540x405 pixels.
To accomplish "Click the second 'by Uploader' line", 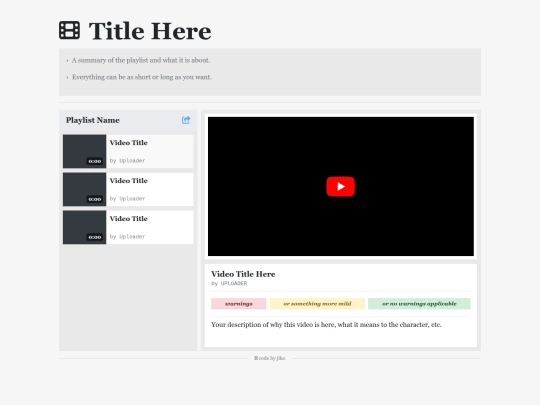I will (x=127, y=198).
